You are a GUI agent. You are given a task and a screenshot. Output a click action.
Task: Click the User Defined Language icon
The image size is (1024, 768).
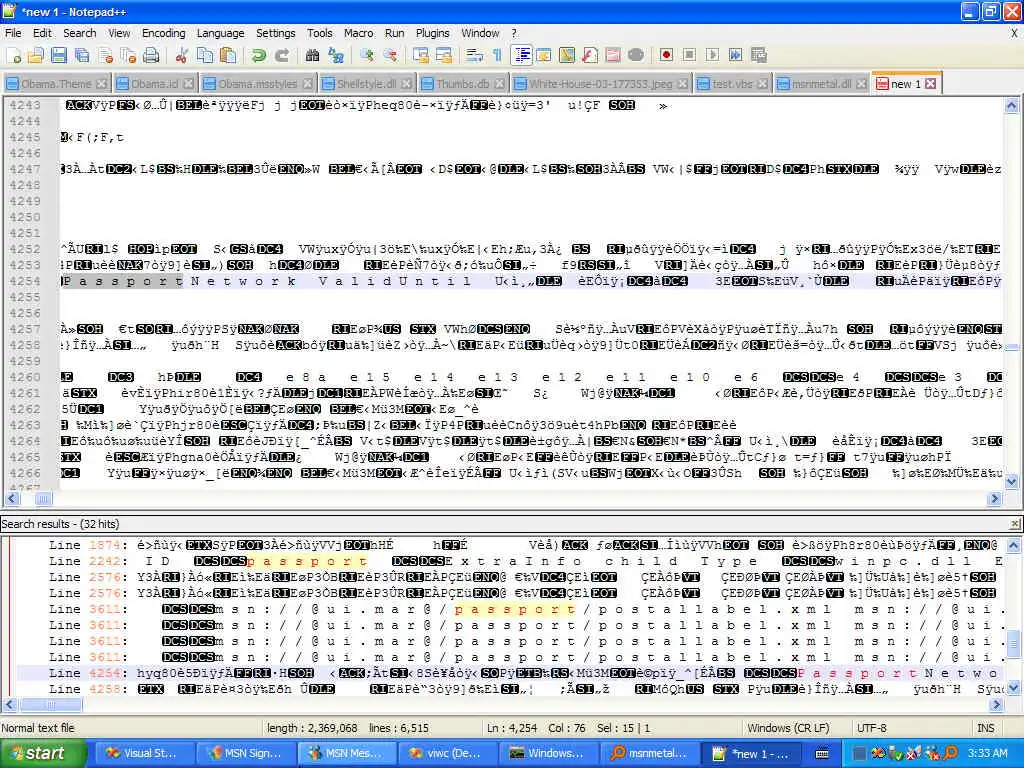click(543, 56)
